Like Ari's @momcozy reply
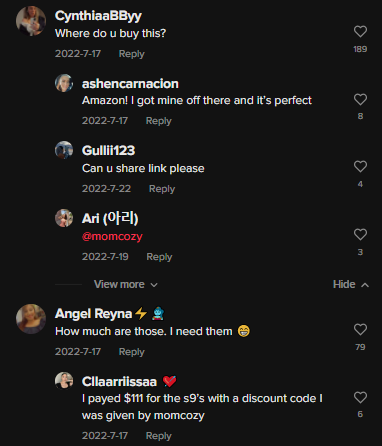382x446 pixels. [360, 234]
